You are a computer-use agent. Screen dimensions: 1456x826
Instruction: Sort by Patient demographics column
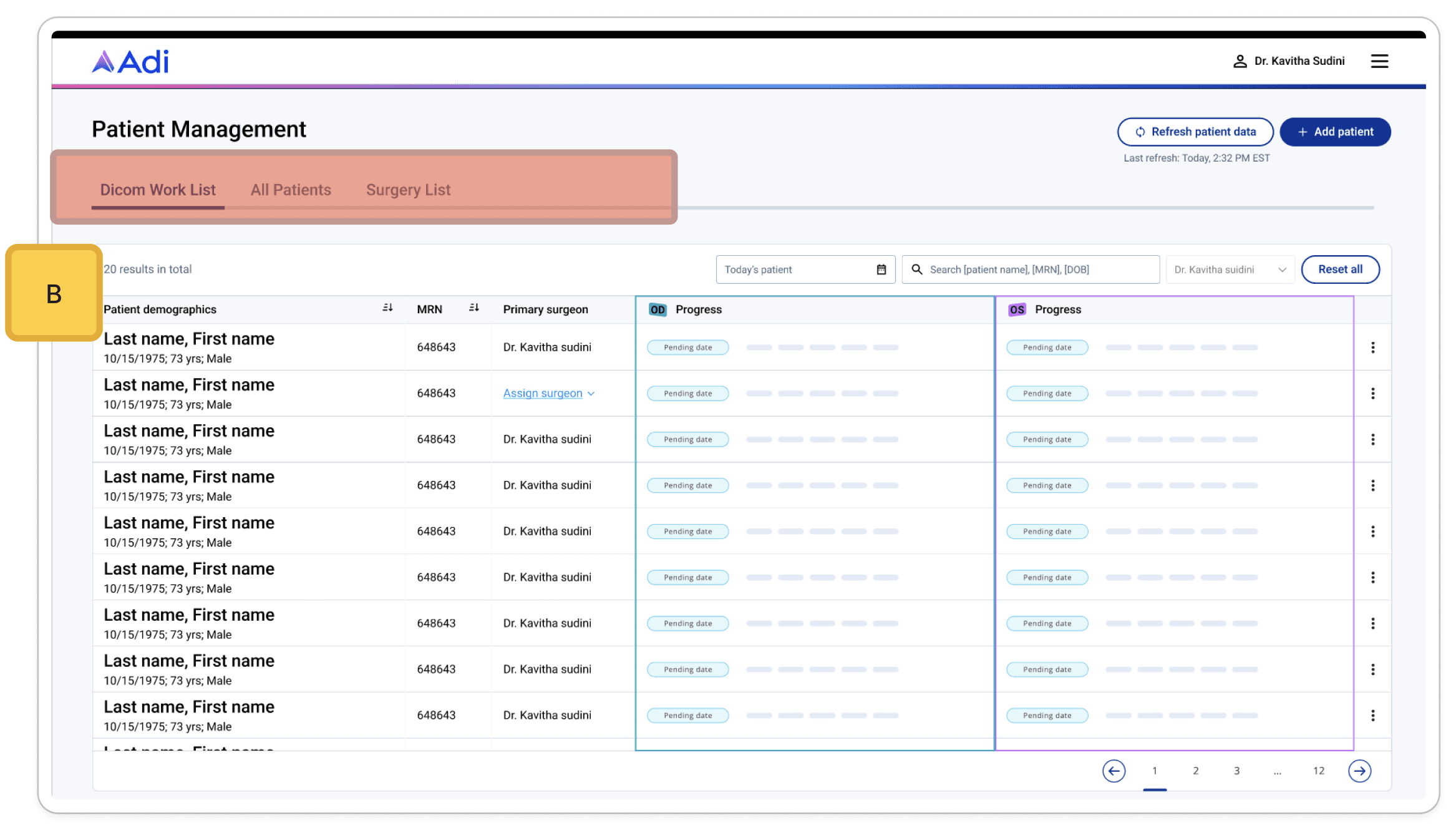tap(387, 308)
